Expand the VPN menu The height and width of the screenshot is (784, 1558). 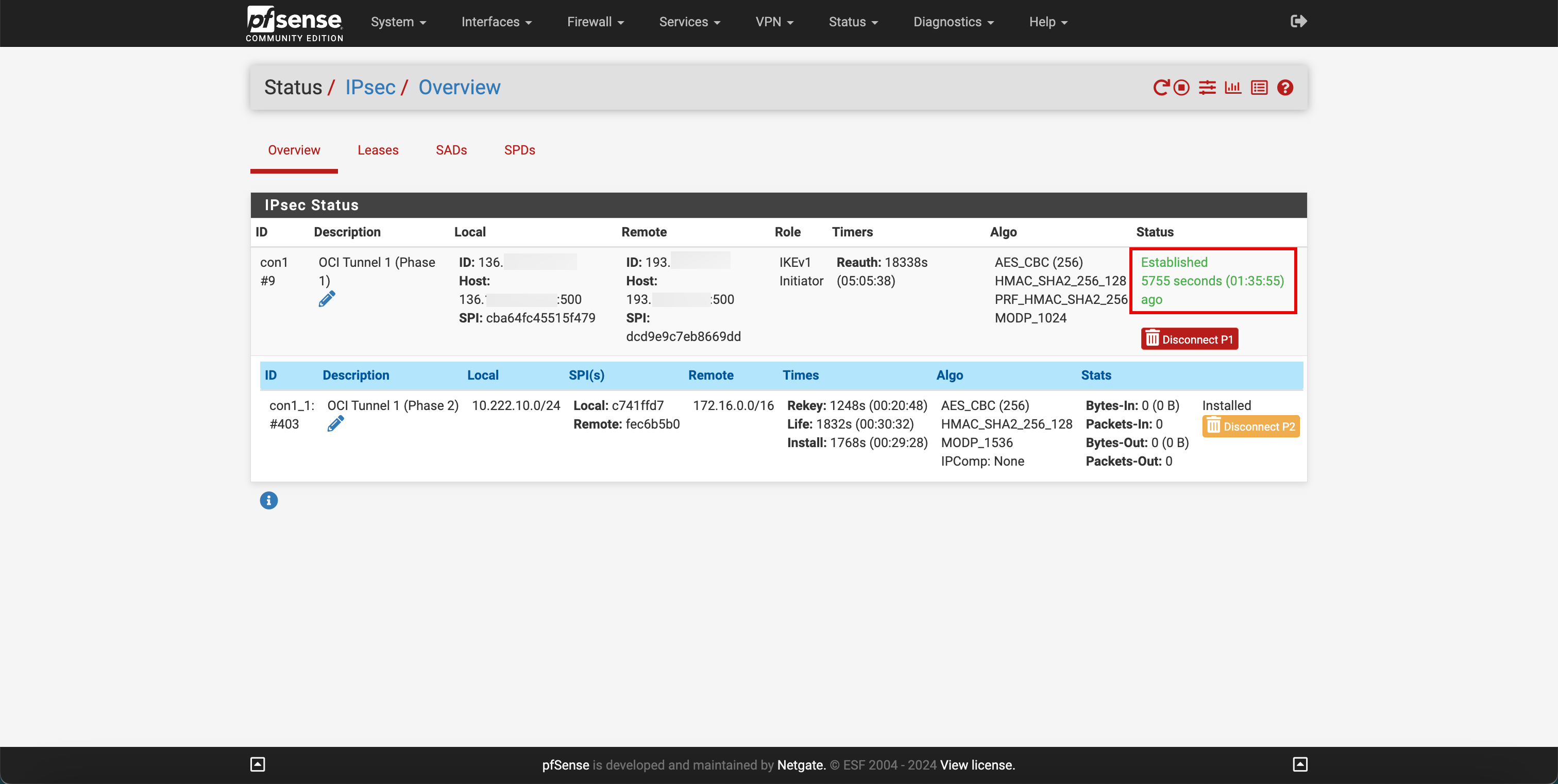(x=775, y=21)
